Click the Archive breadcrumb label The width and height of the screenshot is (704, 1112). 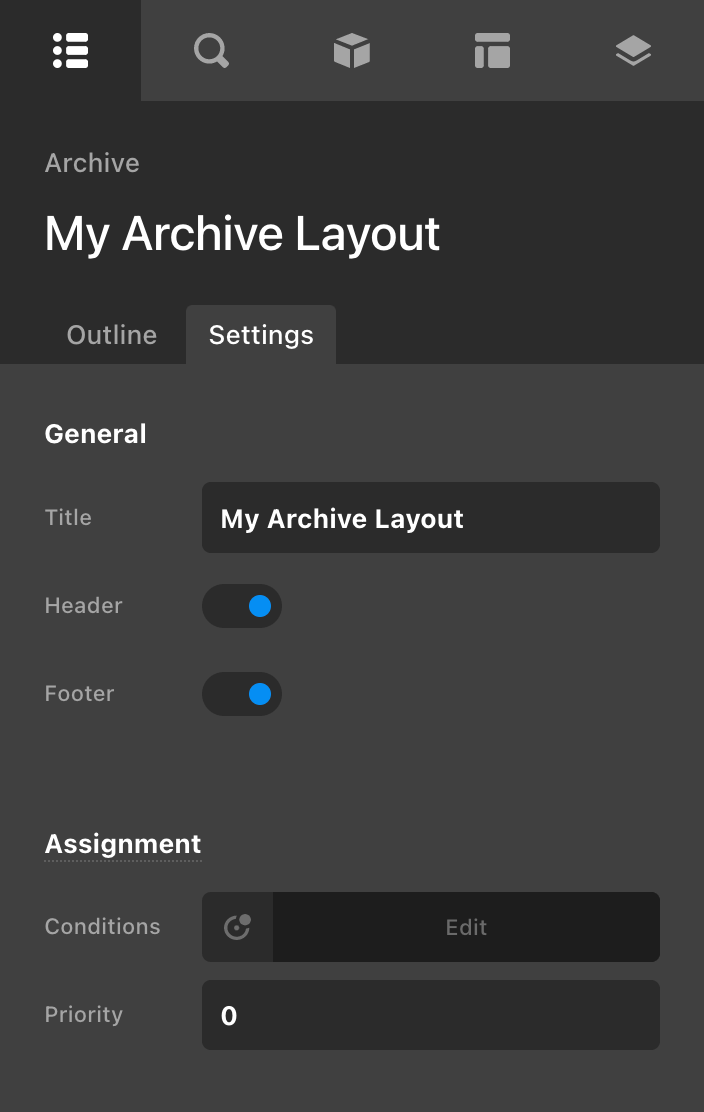[91, 162]
